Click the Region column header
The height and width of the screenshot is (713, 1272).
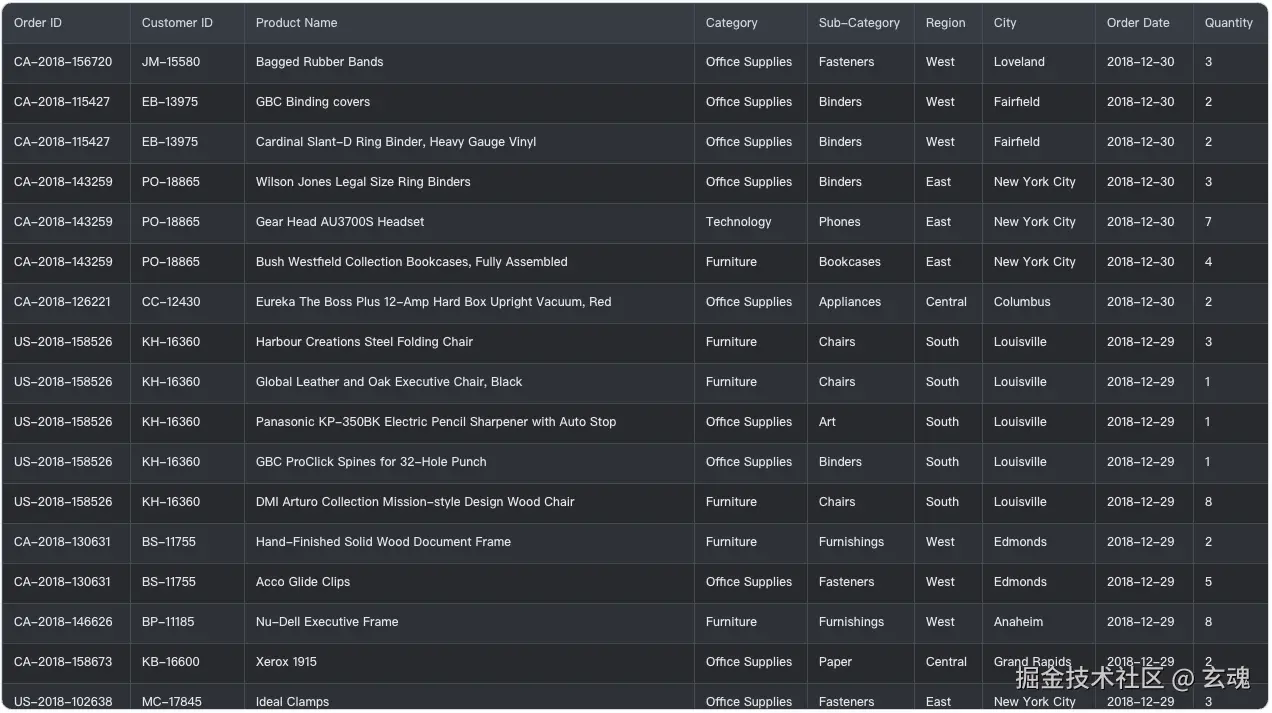(x=945, y=23)
